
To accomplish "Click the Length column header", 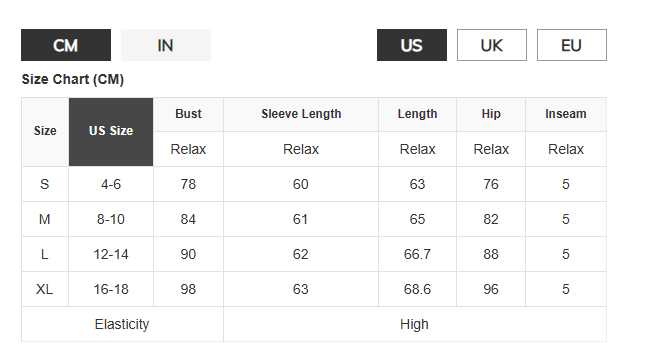I will tap(417, 115).
